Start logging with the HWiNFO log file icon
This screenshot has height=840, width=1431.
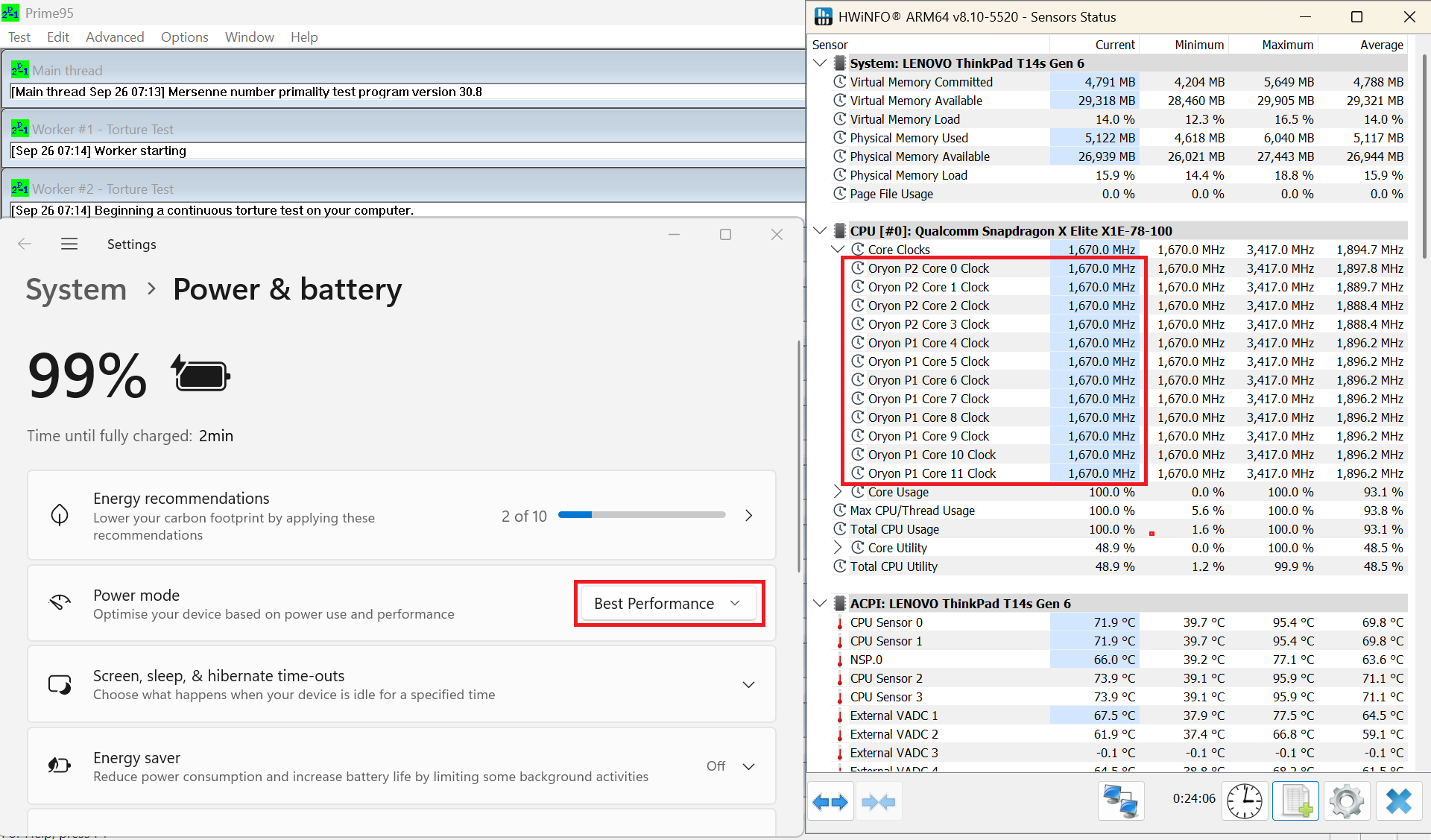(x=1295, y=802)
